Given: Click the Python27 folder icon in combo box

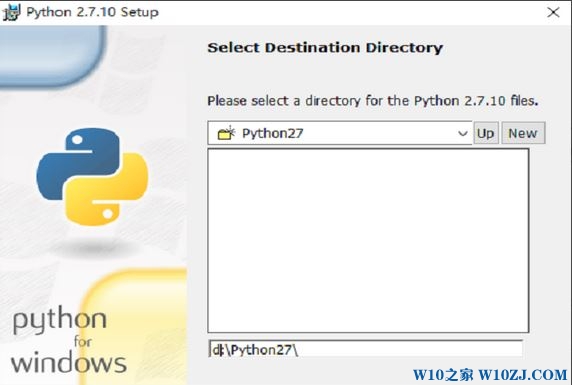Looking at the screenshot, I should click(x=226, y=133).
